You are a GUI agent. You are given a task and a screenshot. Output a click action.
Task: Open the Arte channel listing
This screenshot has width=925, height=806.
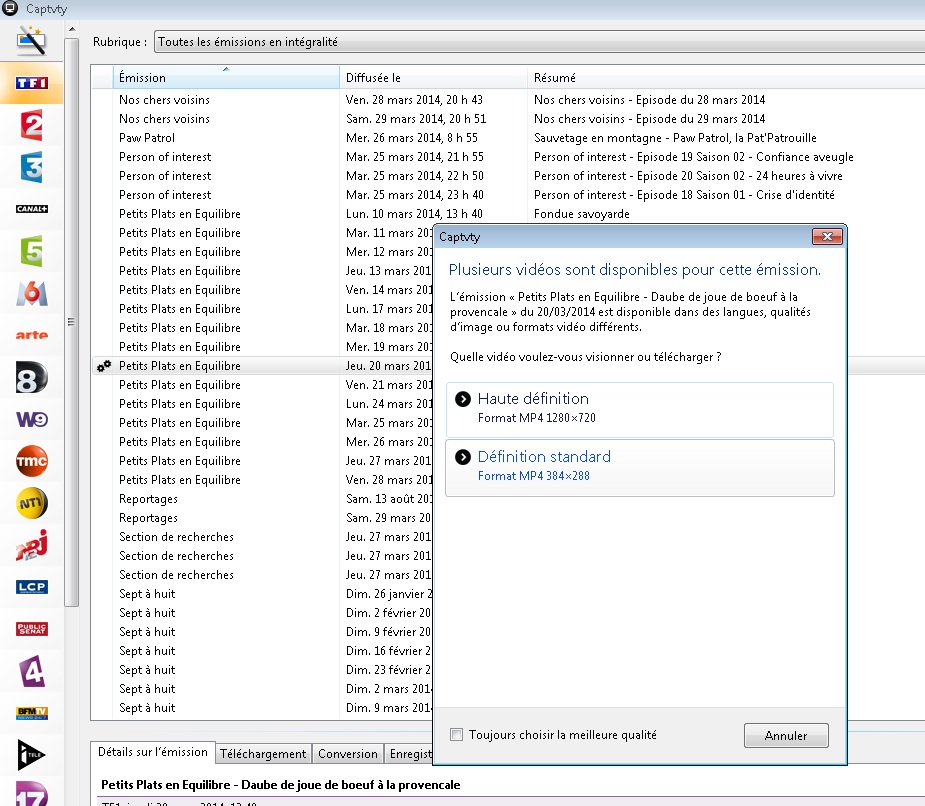click(32, 335)
